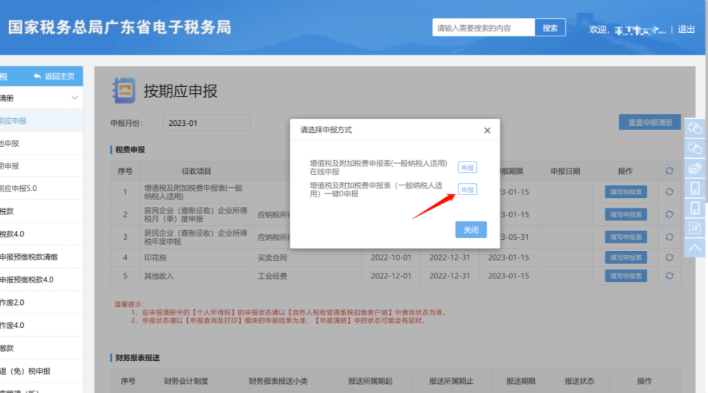Click the 报送状态 column header

coord(579,381)
